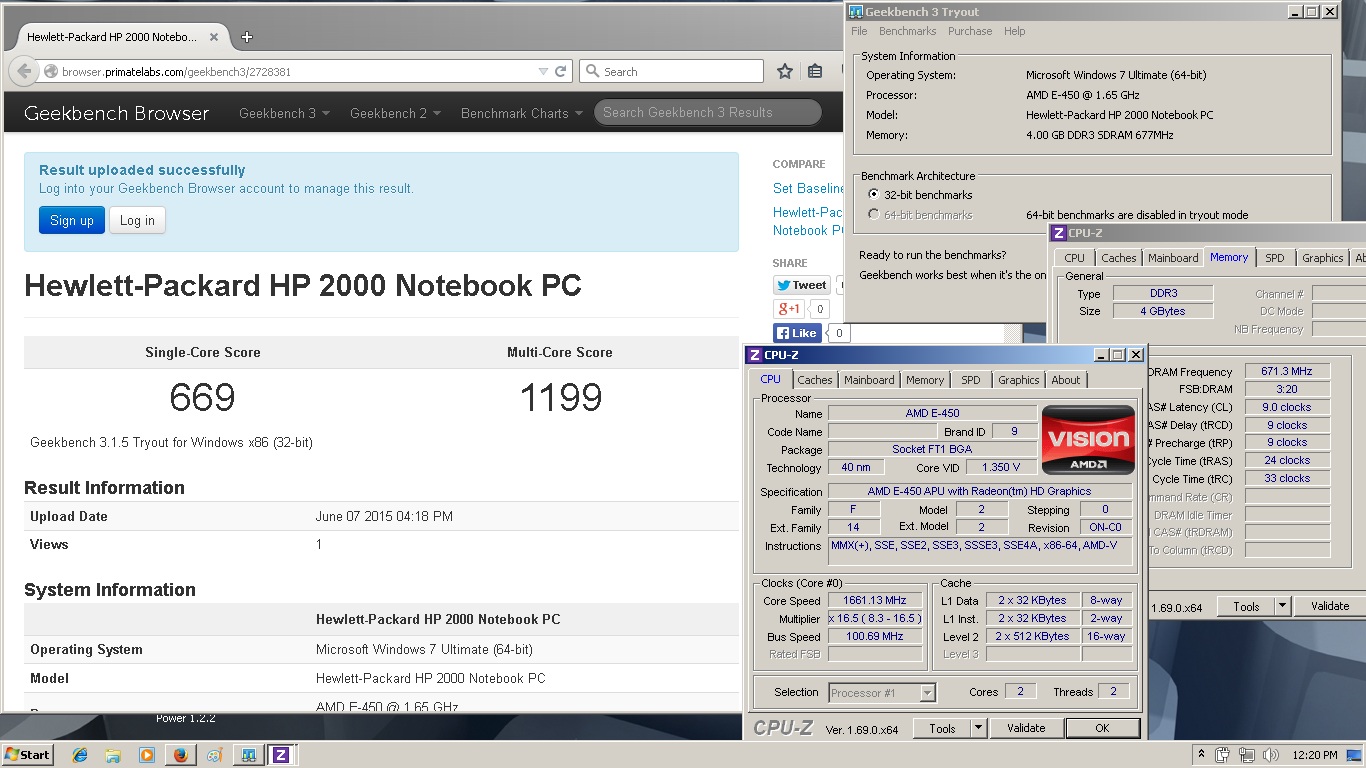The width and height of the screenshot is (1366, 768).
Task: Click the Geekbench Browser logo link
Action: [117, 113]
